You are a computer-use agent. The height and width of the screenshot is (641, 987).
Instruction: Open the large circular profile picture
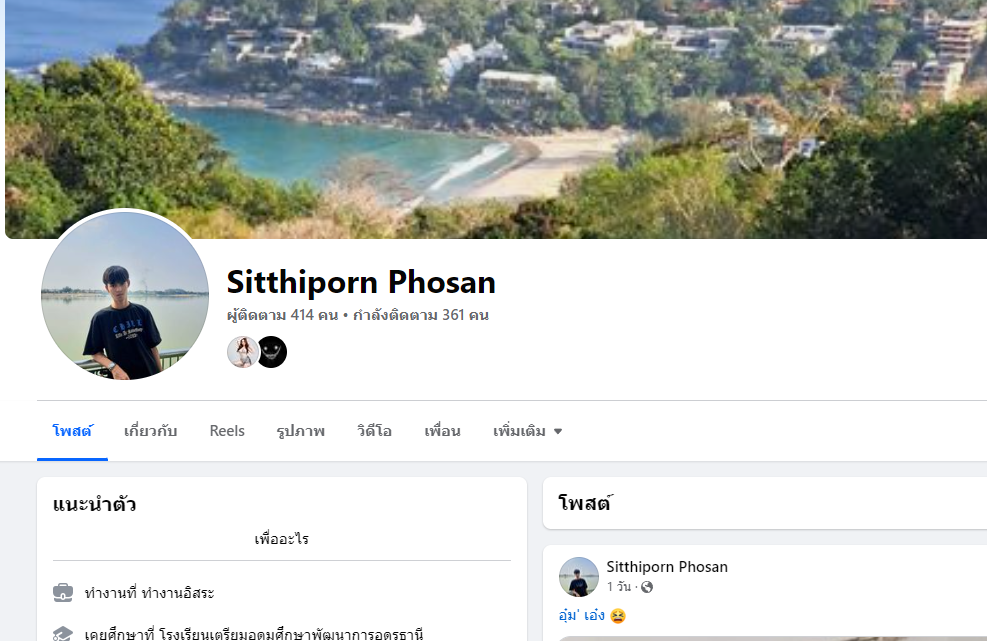click(125, 295)
